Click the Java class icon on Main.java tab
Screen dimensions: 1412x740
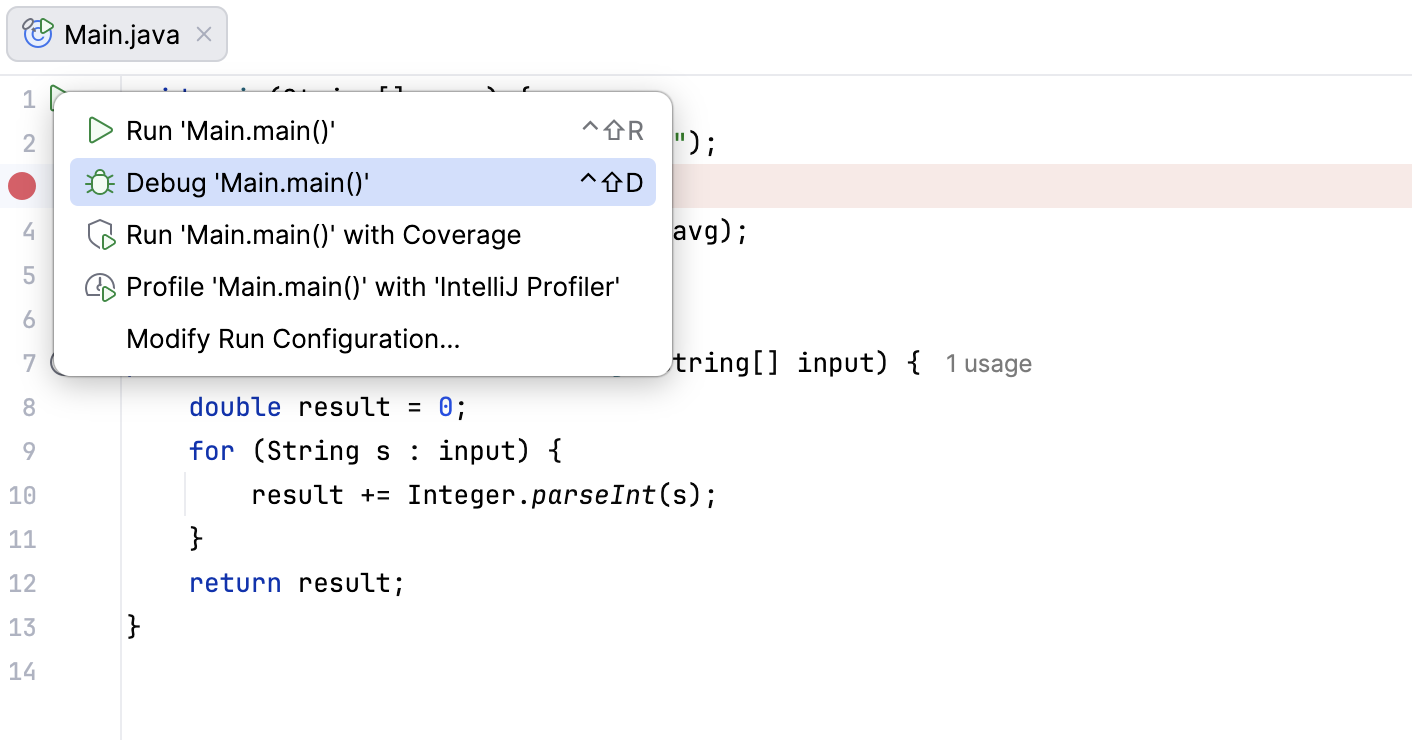click(x=36, y=33)
